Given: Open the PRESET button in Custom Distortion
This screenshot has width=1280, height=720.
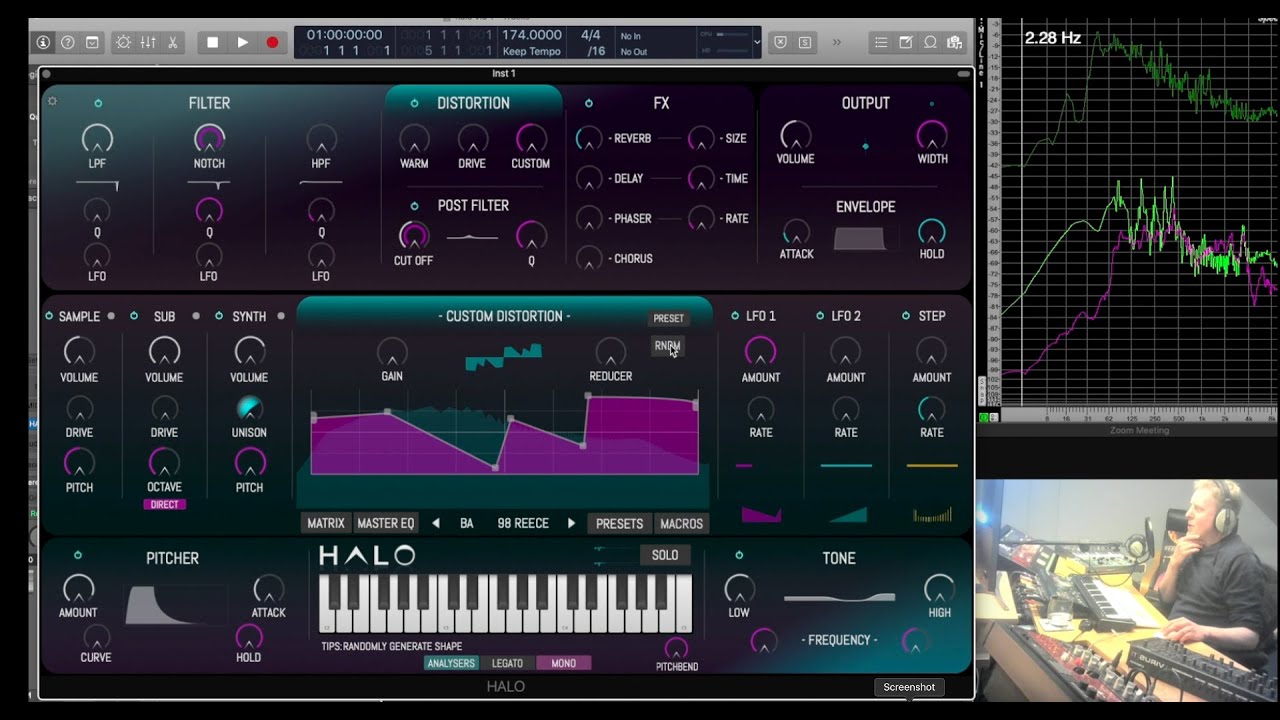Looking at the screenshot, I should (x=668, y=319).
